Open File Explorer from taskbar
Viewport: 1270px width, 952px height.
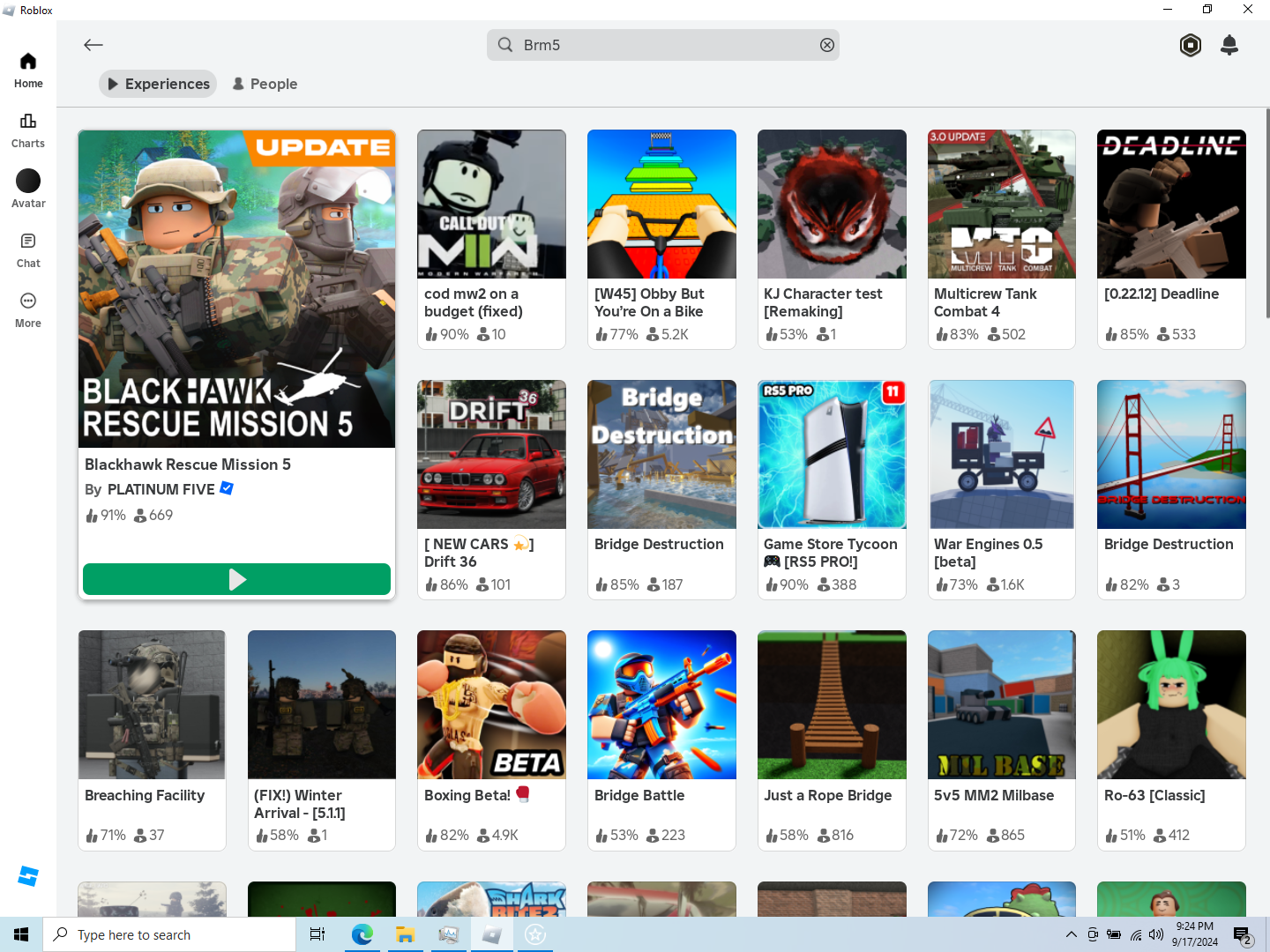[x=405, y=934]
